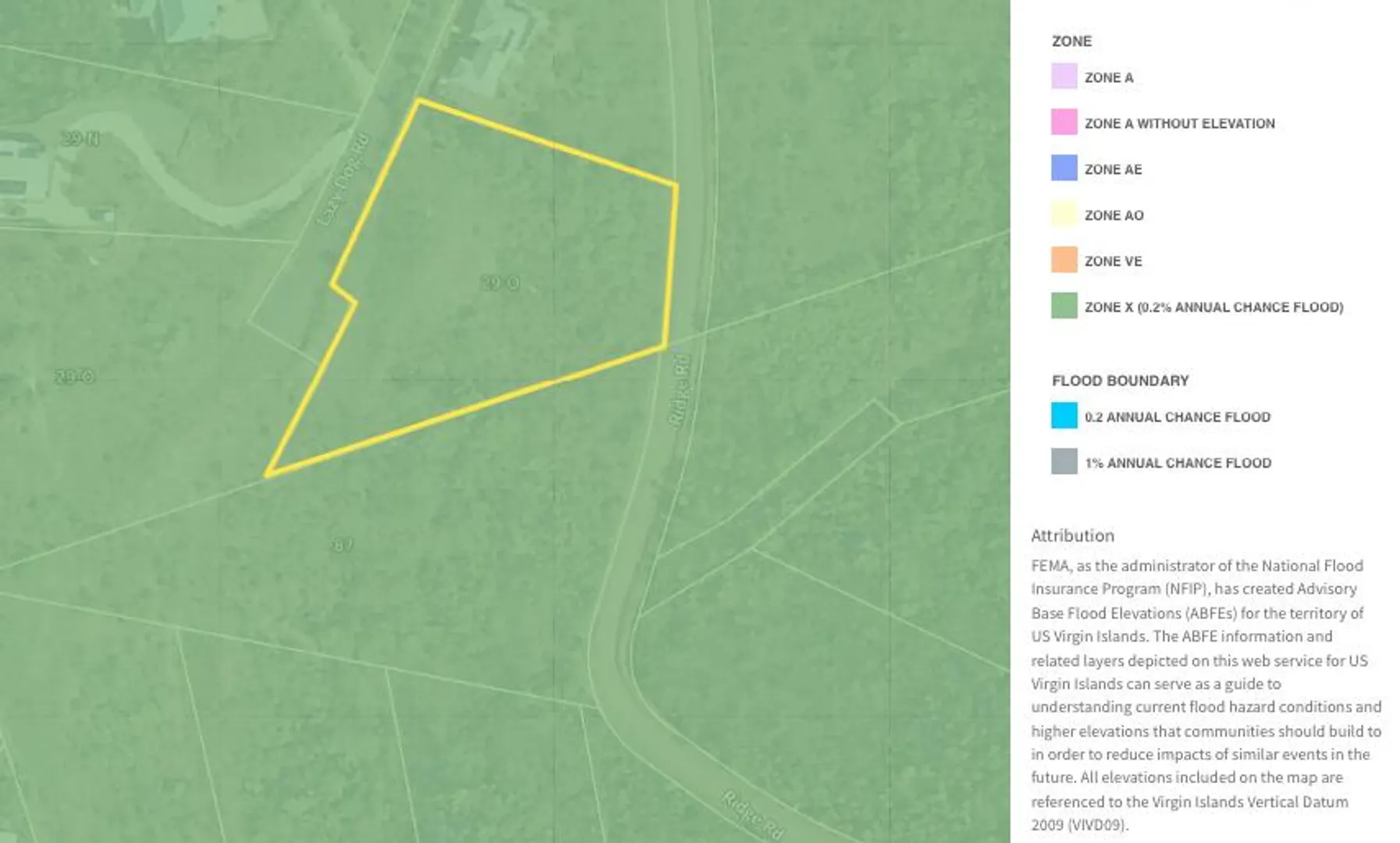Click the cyan 0.2 Annual Chance Flood swatch
Image resolution: width=1400 pixels, height=843 pixels.
click(x=1064, y=416)
